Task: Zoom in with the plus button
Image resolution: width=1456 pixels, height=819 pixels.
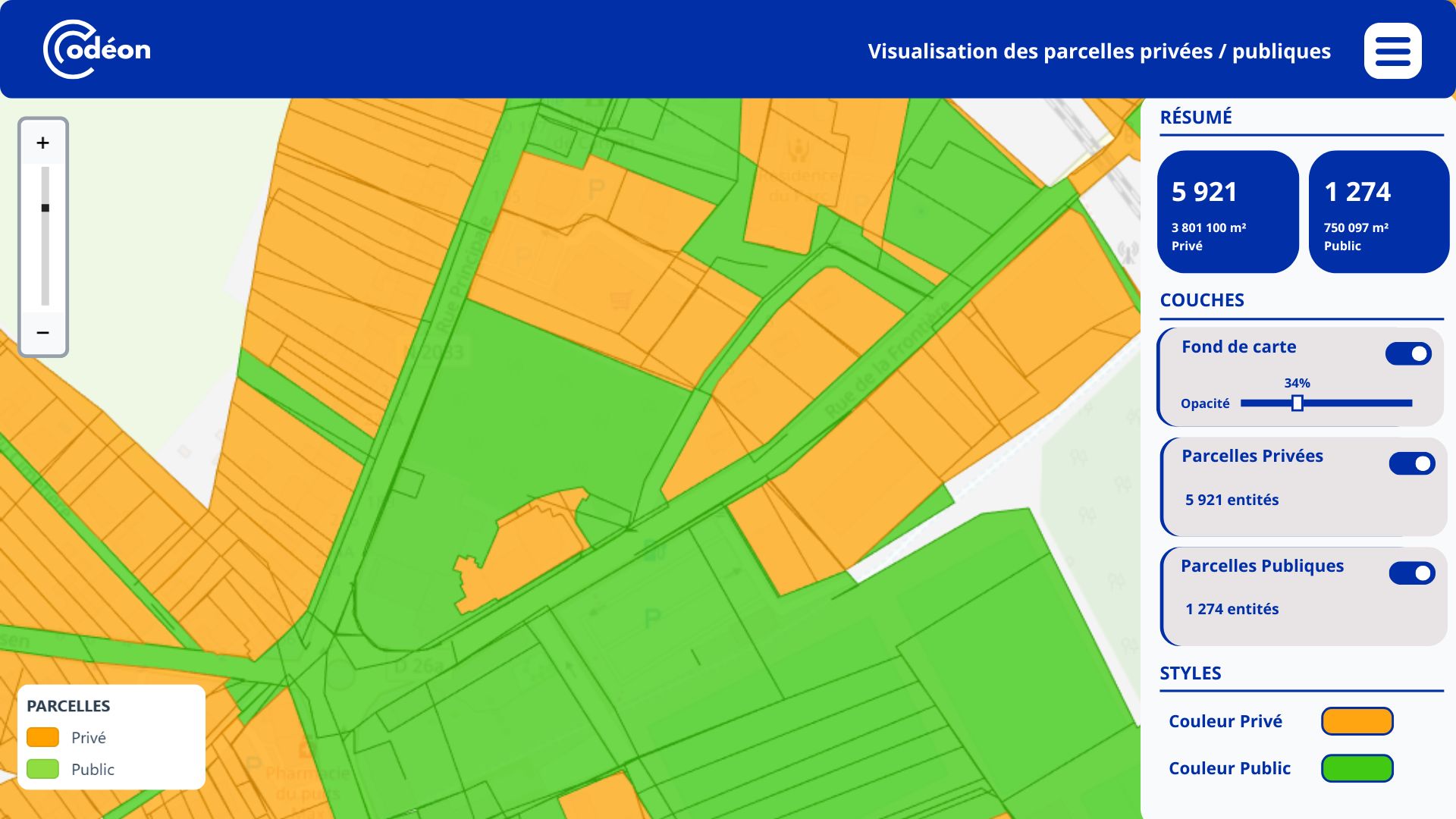Action: tap(43, 143)
